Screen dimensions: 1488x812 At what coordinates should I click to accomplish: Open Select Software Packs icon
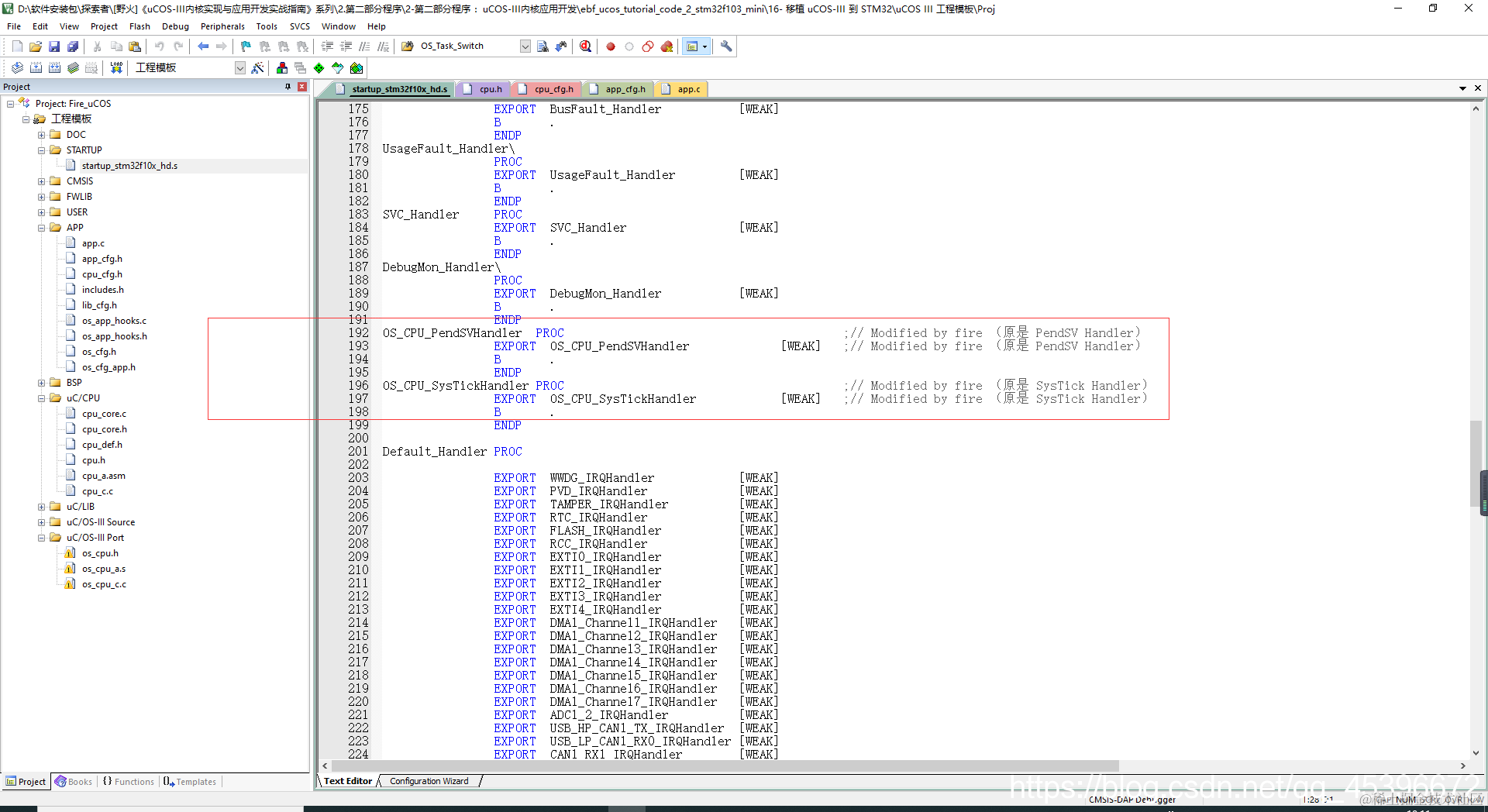pos(338,68)
